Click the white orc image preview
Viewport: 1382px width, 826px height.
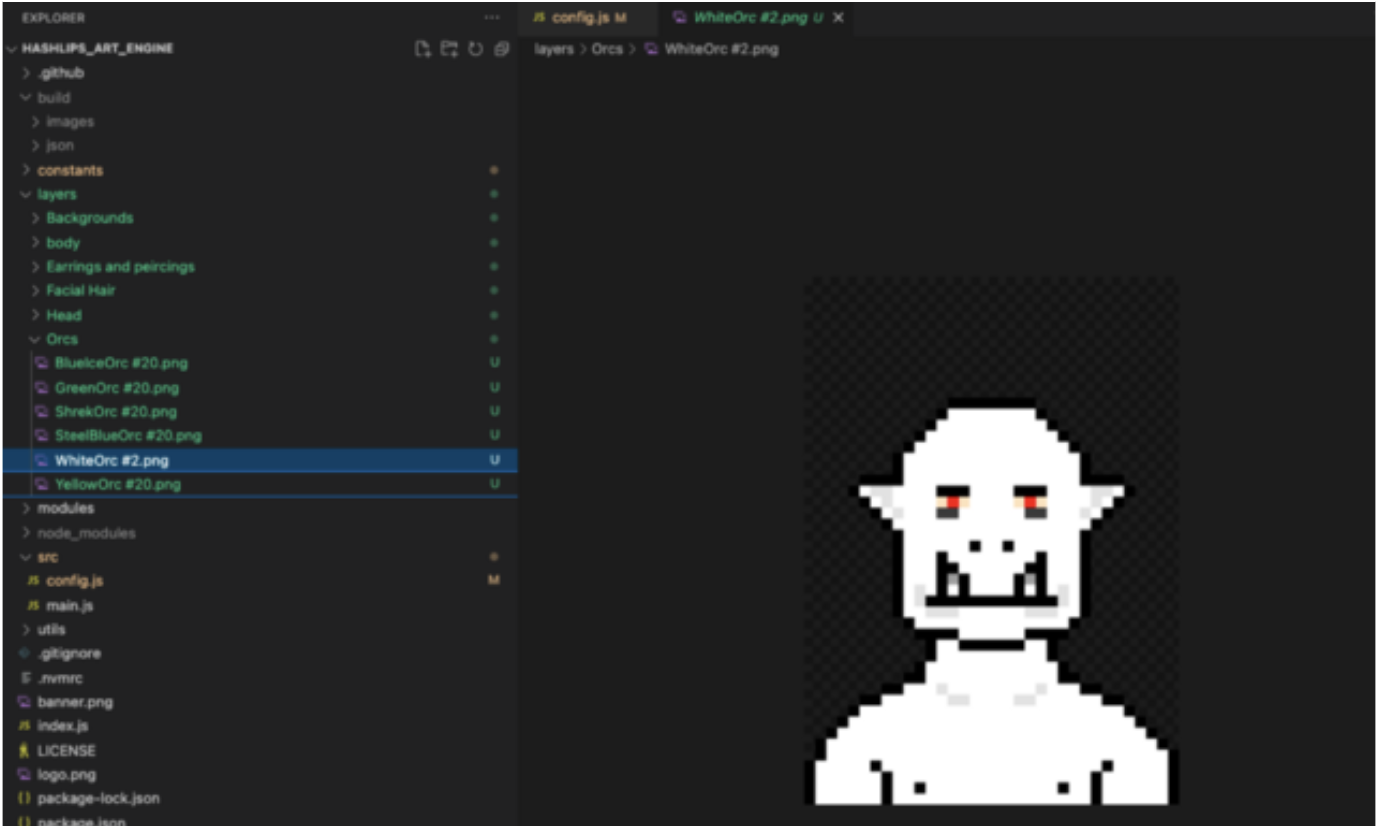[991, 540]
